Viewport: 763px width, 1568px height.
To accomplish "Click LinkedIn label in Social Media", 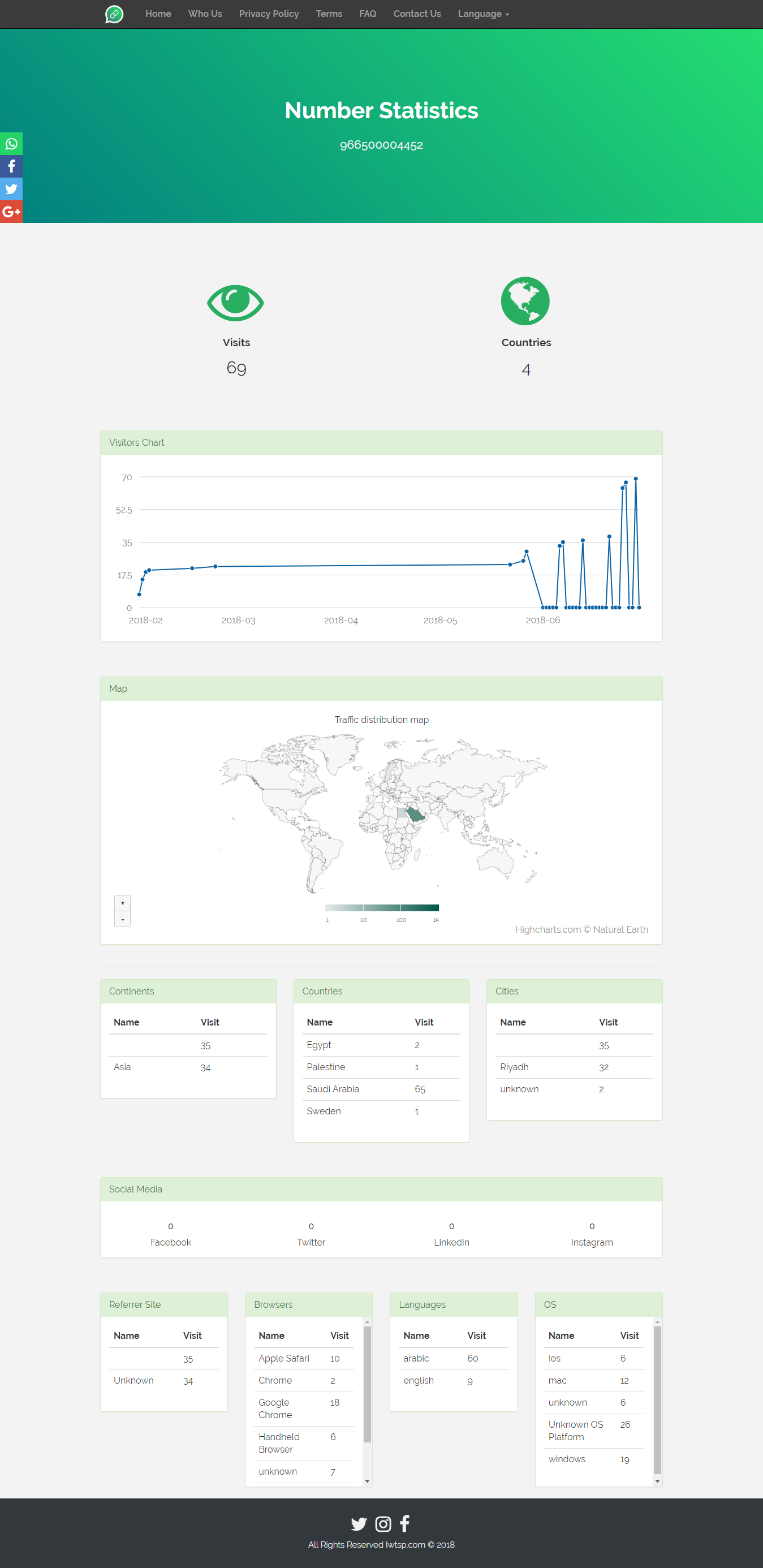I will (451, 1242).
